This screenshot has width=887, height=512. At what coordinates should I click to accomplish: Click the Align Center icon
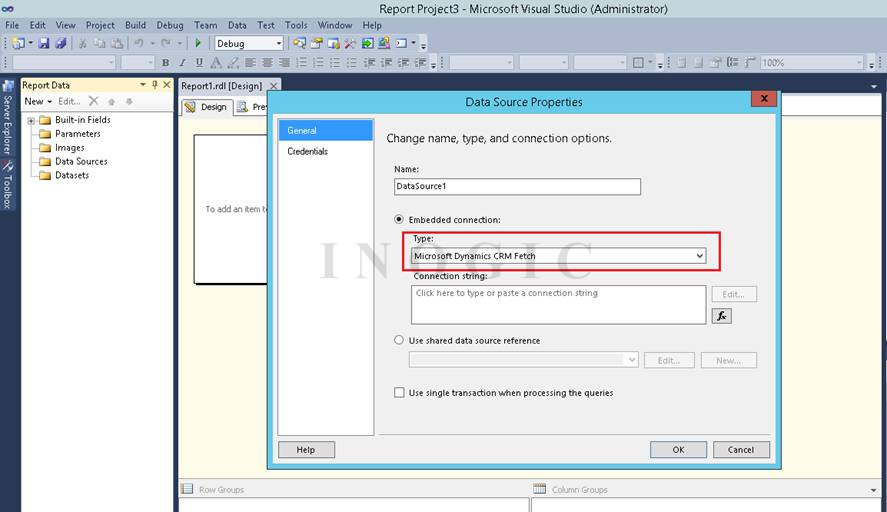click(267, 63)
